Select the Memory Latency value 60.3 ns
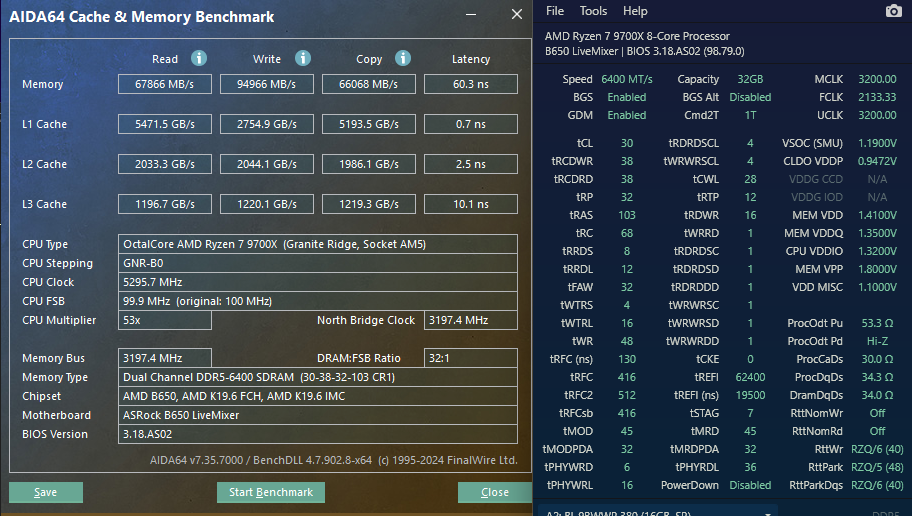 click(x=471, y=84)
